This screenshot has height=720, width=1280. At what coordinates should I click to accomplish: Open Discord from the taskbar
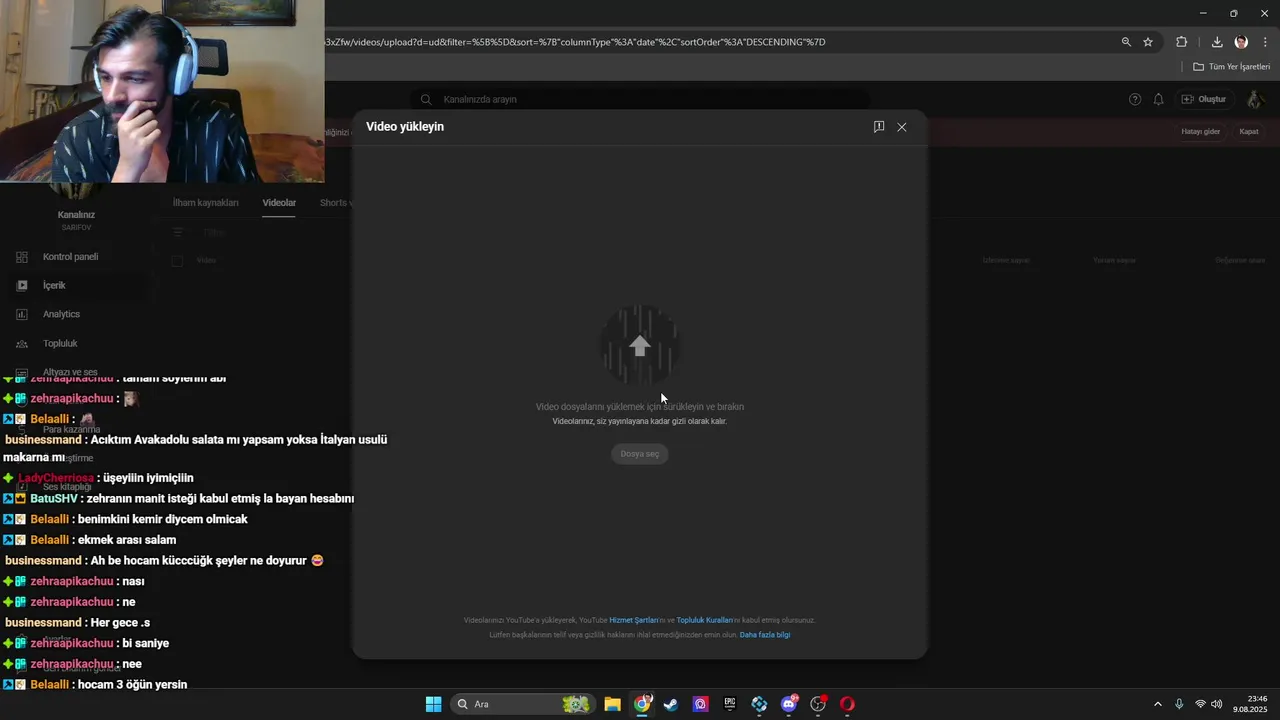point(789,704)
